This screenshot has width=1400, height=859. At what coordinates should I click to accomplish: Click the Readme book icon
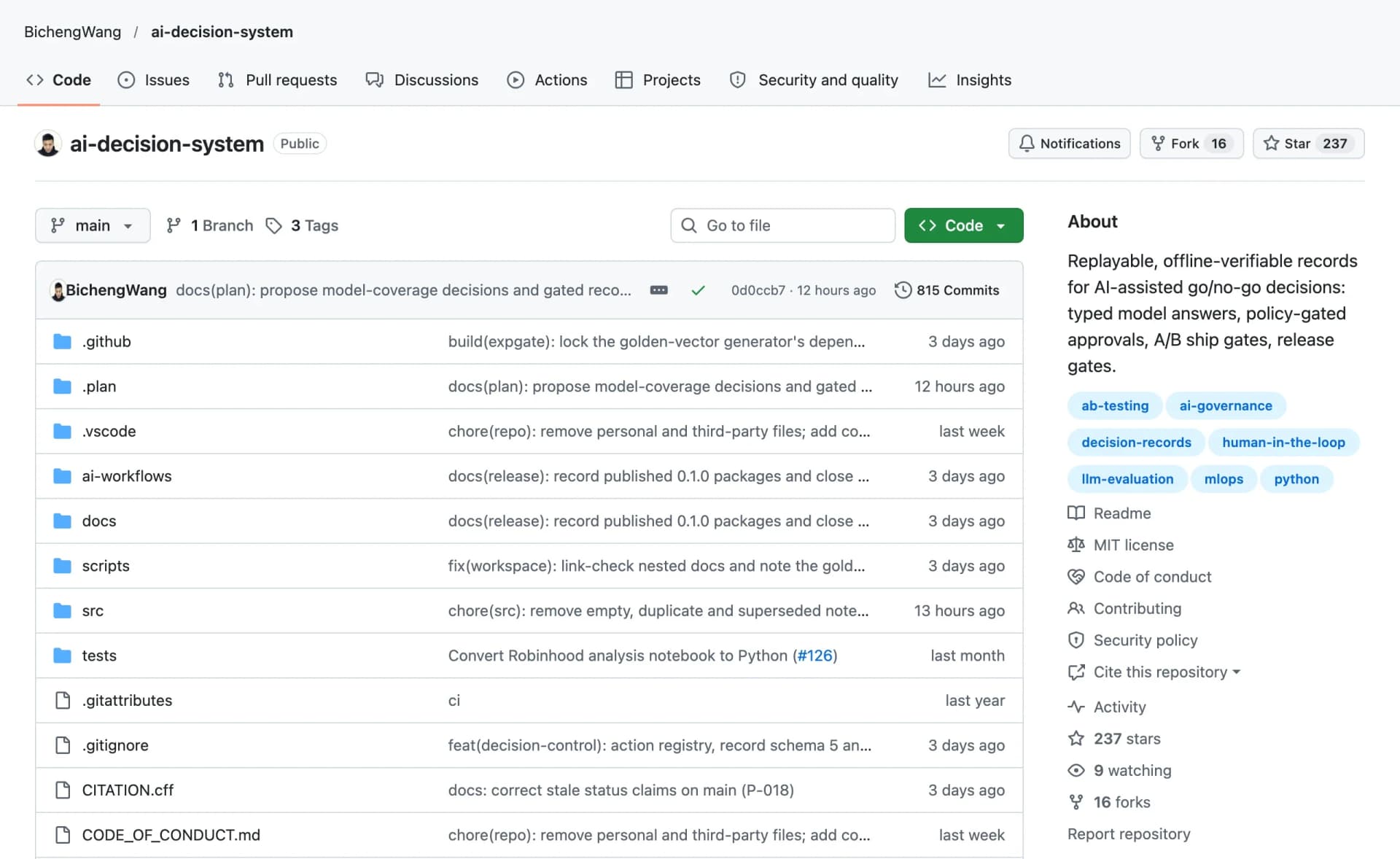1076,513
